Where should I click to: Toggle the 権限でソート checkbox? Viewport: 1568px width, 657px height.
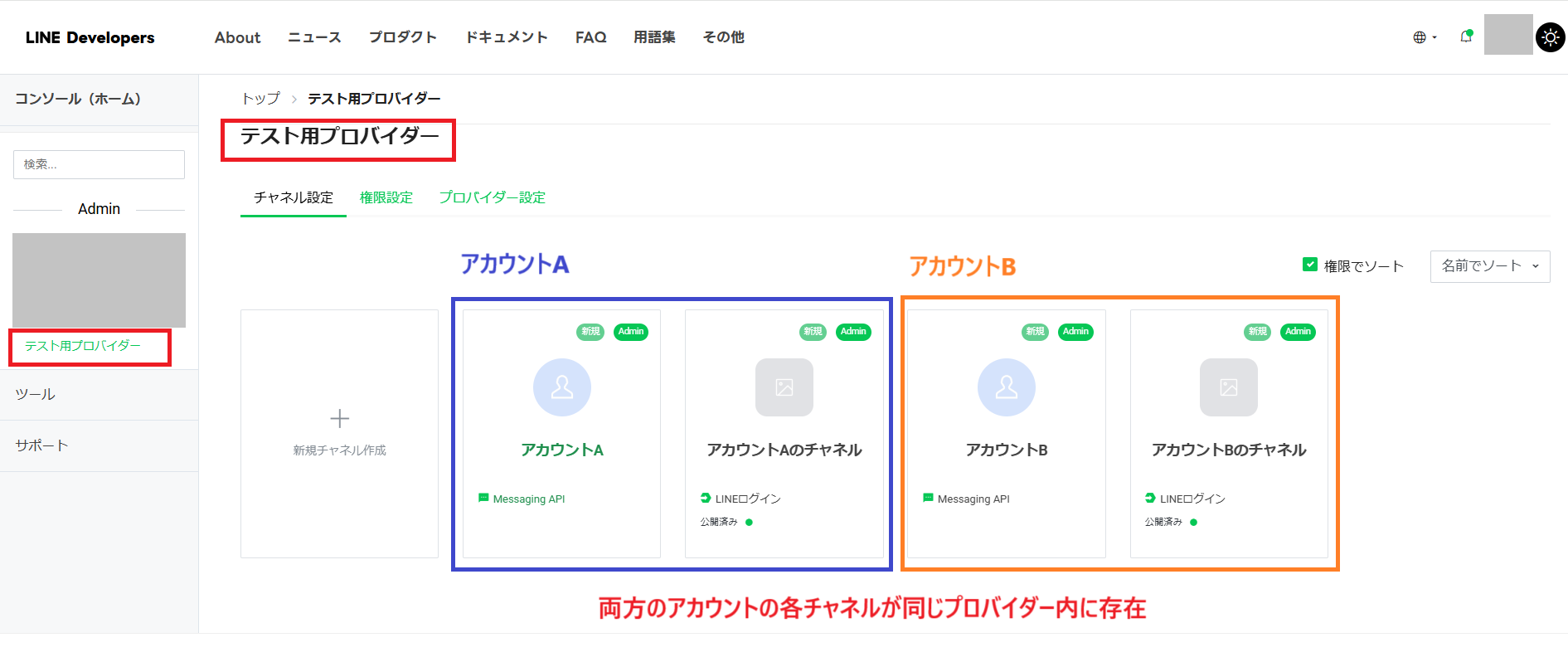(x=1310, y=265)
